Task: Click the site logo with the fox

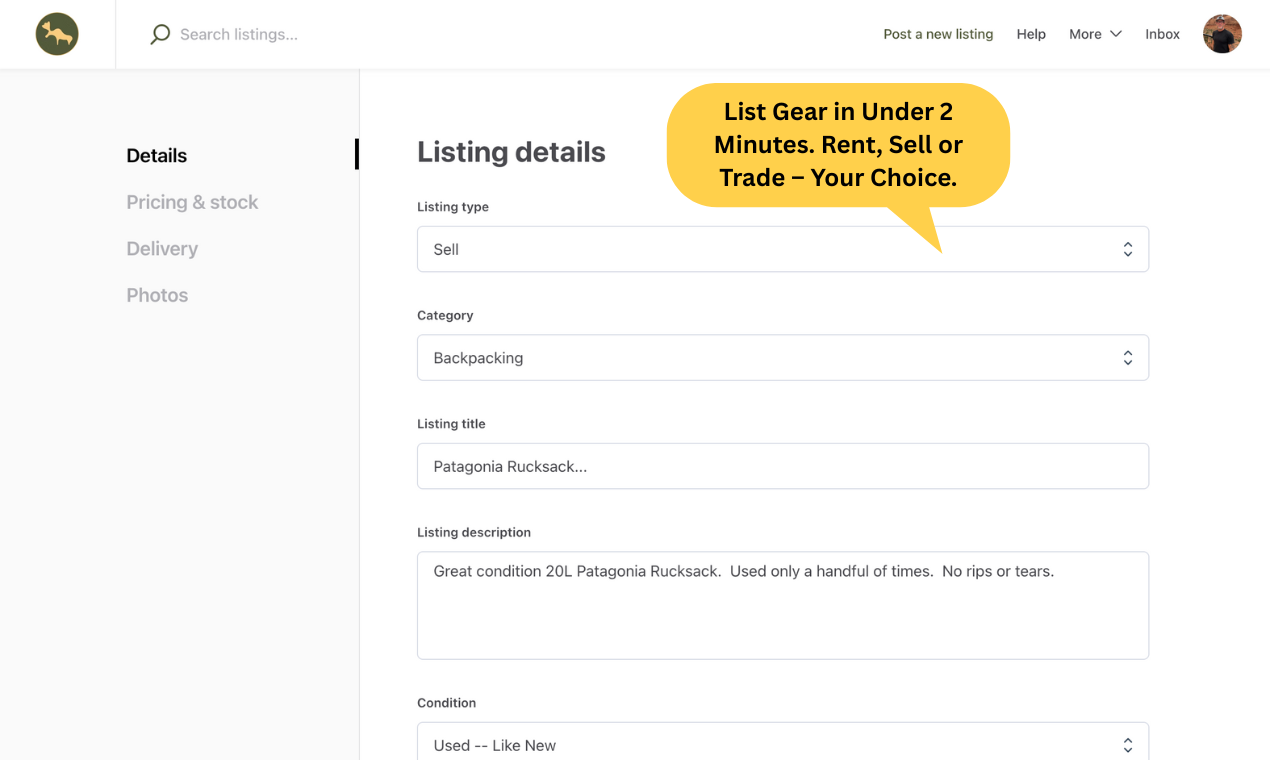Action: coord(57,34)
